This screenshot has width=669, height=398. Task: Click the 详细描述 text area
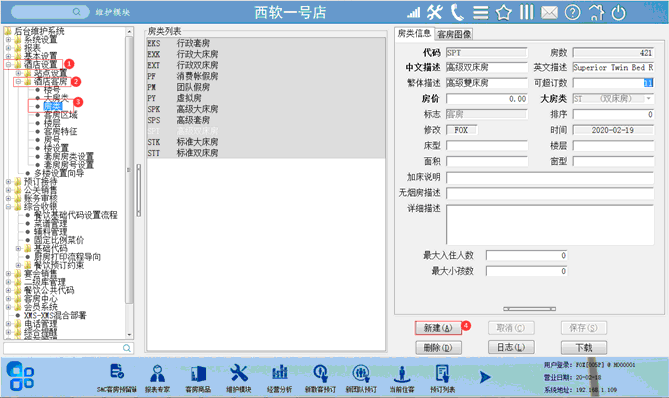(550, 225)
